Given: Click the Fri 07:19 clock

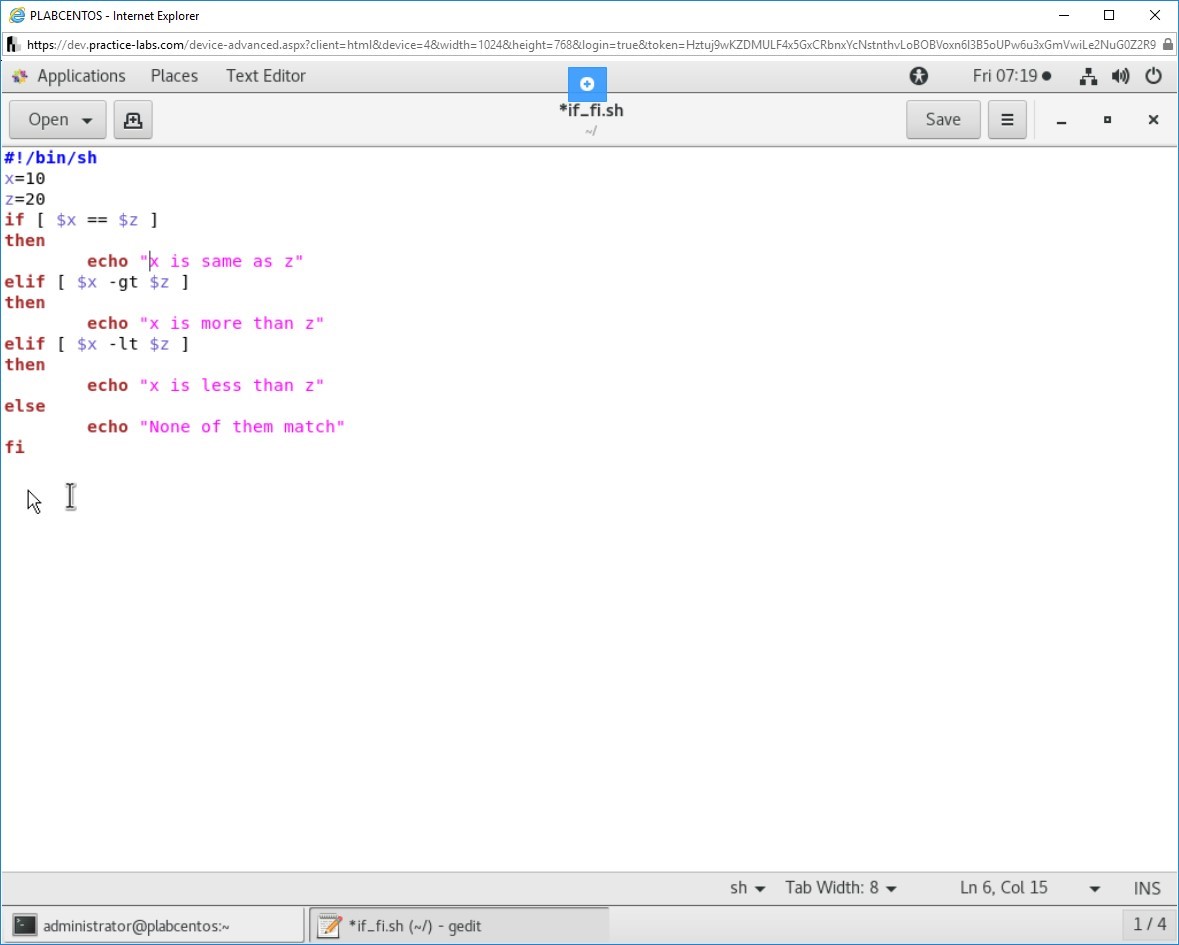Looking at the screenshot, I should coord(1011,76).
